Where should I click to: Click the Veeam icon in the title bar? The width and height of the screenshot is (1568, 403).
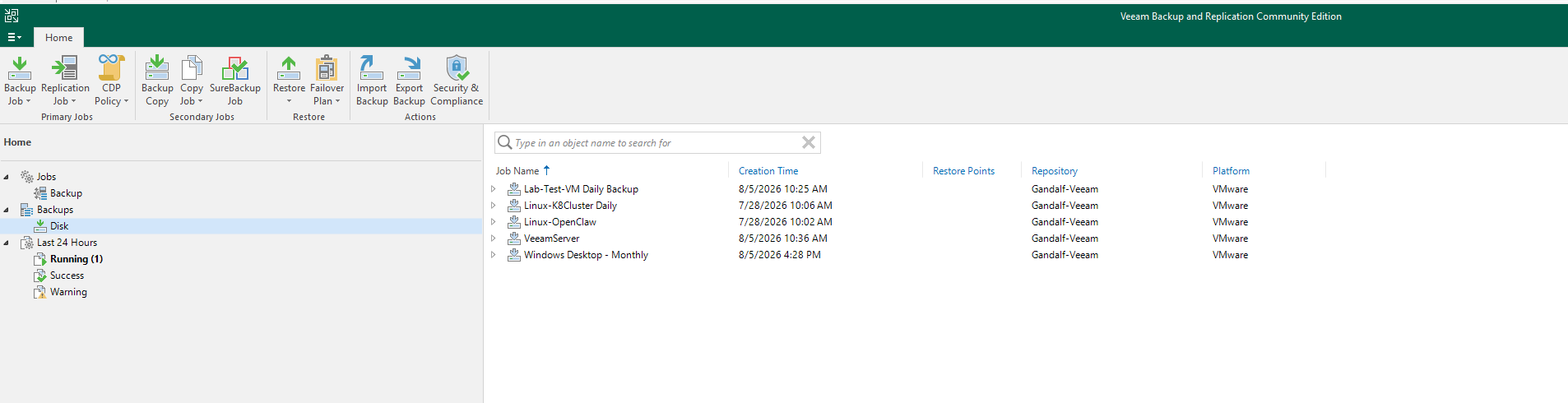click(12, 16)
